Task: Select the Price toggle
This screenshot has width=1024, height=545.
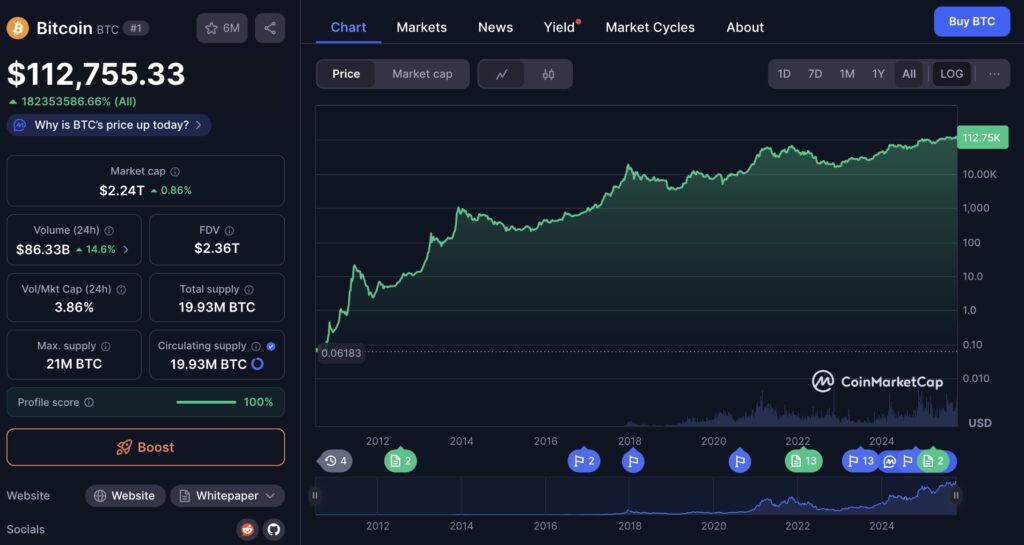Action: (x=346, y=74)
